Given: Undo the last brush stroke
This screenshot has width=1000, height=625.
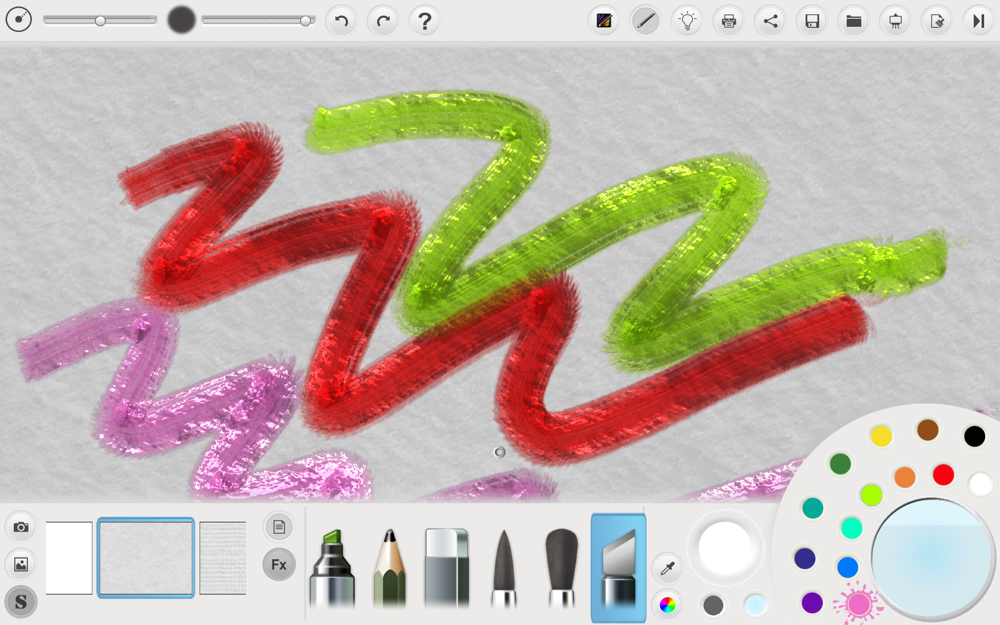Looking at the screenshot, I should pos(341,21).
